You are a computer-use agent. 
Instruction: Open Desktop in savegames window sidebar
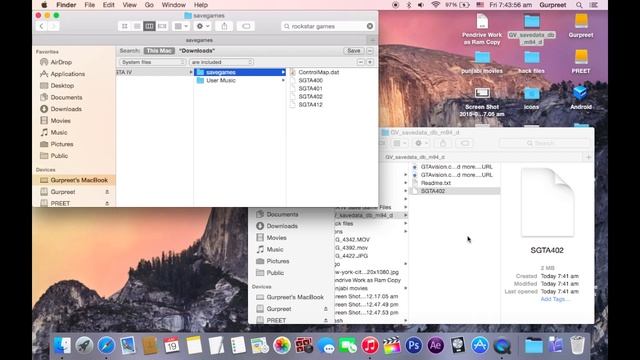coord(62,86)
